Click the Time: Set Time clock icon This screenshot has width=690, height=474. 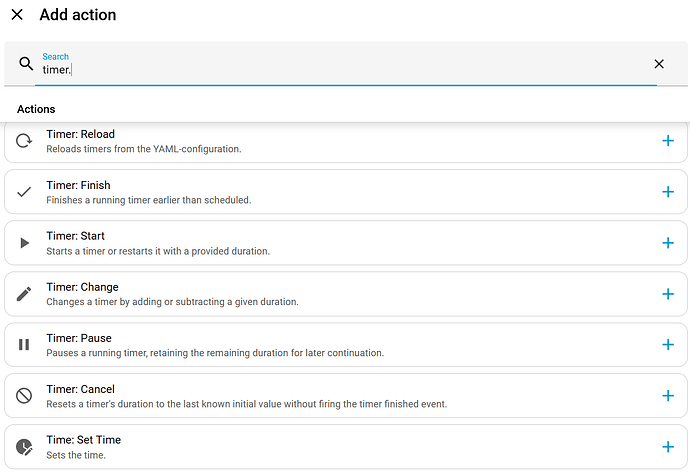click(x=24, y=447)
